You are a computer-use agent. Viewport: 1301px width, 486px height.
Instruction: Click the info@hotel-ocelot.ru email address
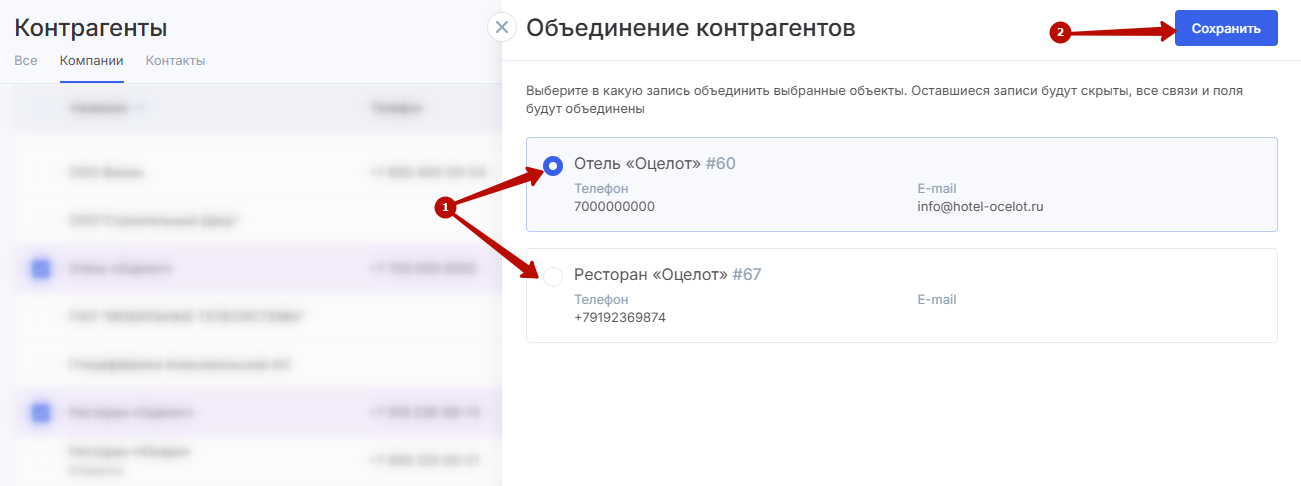coord(980,207)
